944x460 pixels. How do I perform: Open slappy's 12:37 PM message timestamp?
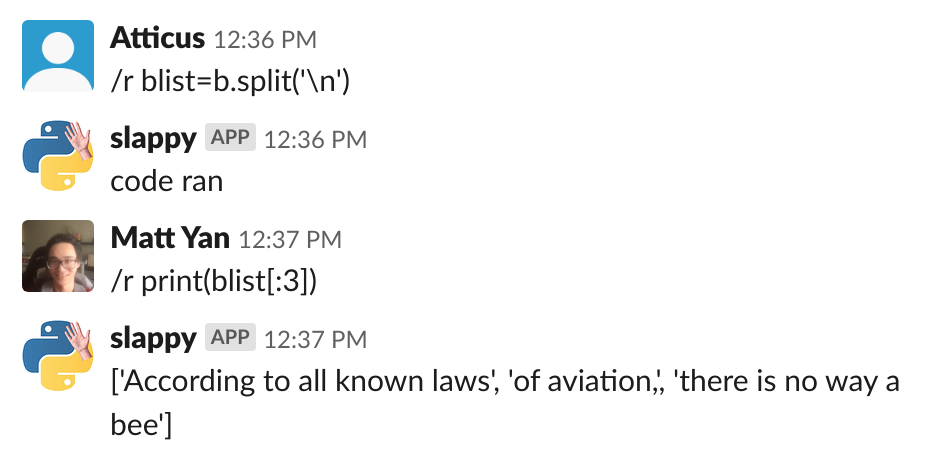(x=315, y=340)
